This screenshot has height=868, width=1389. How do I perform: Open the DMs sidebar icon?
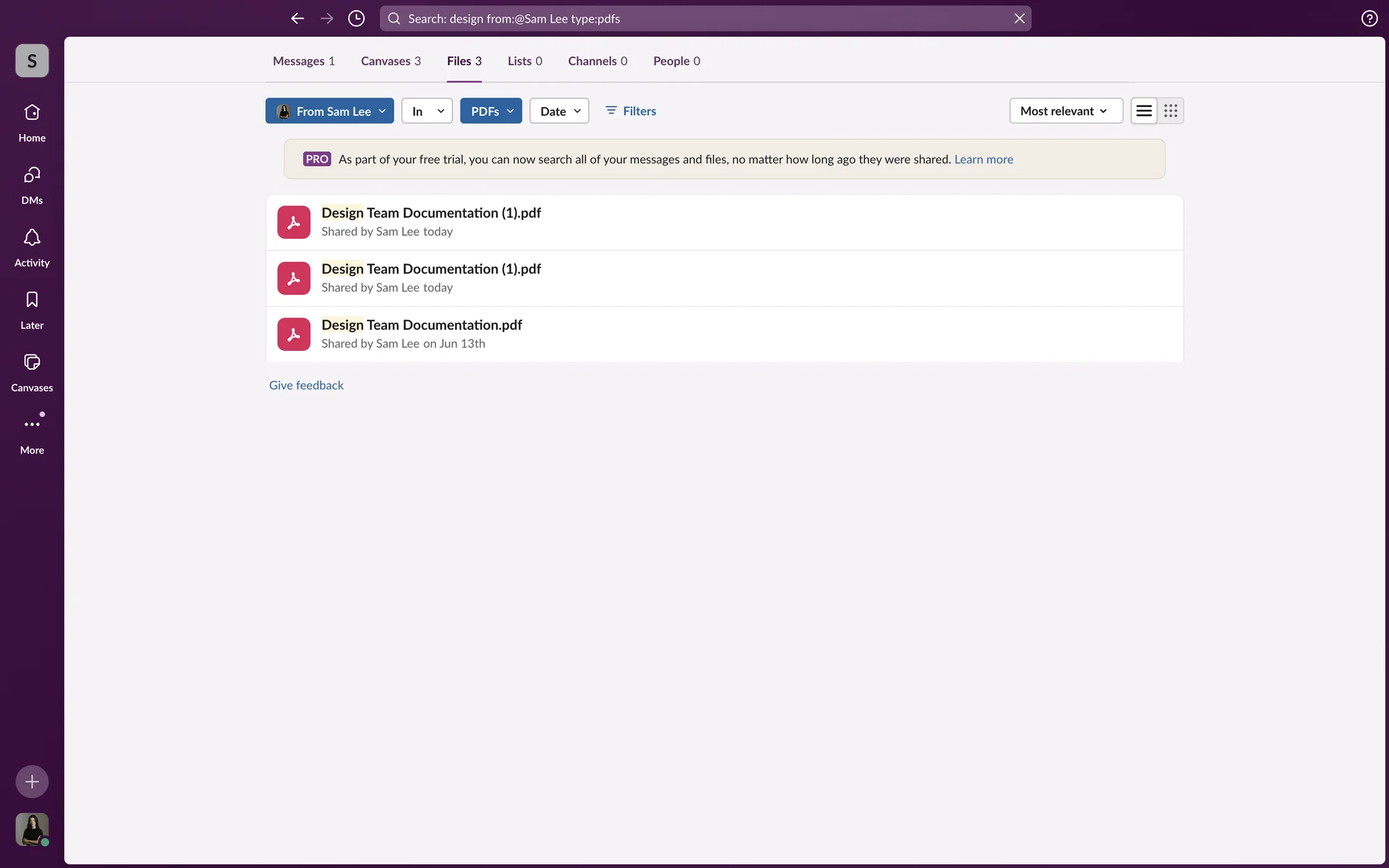click(32, 184)
